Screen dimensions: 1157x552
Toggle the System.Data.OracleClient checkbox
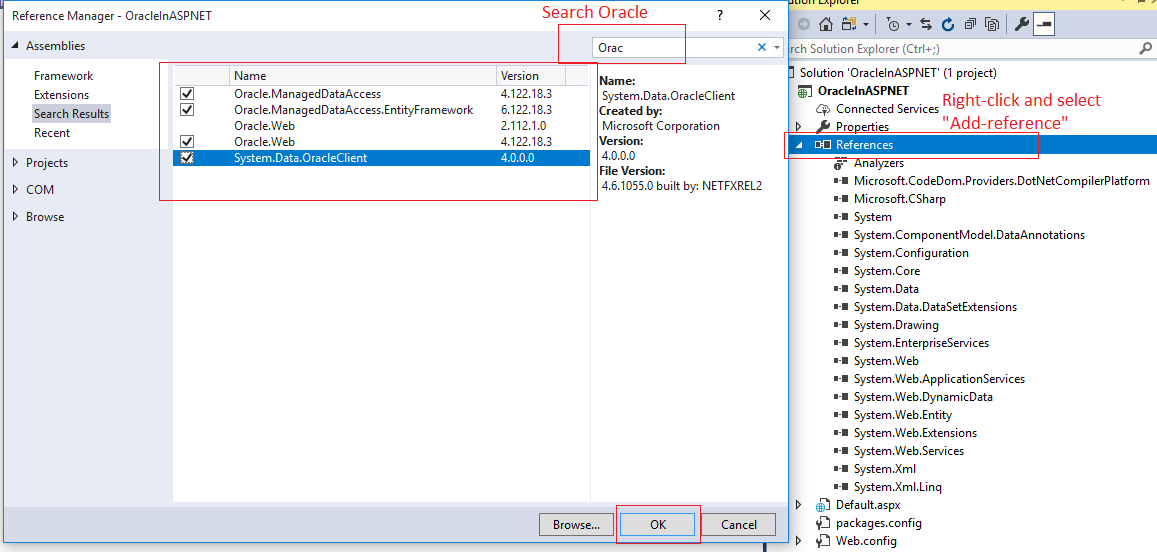(x=187, y=158)
